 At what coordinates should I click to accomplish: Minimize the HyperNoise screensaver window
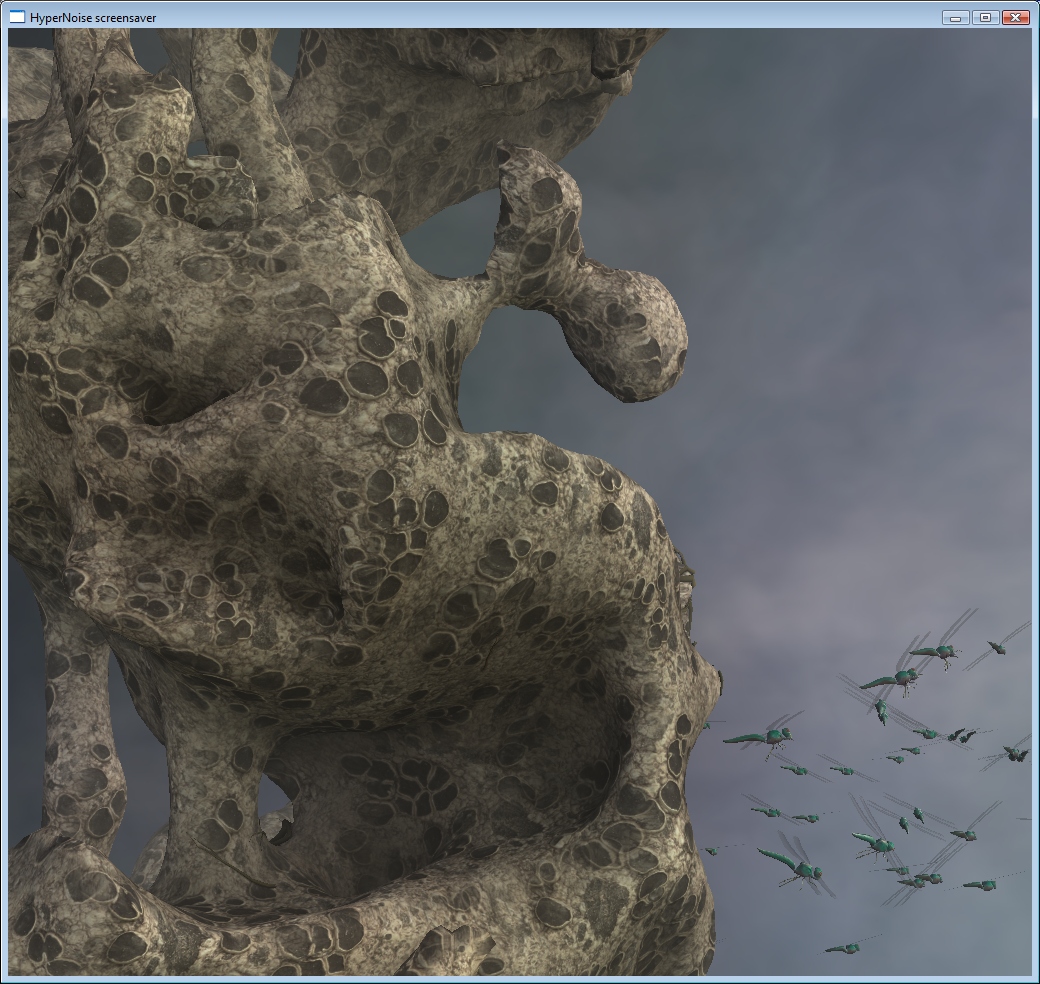coord(956,17)
